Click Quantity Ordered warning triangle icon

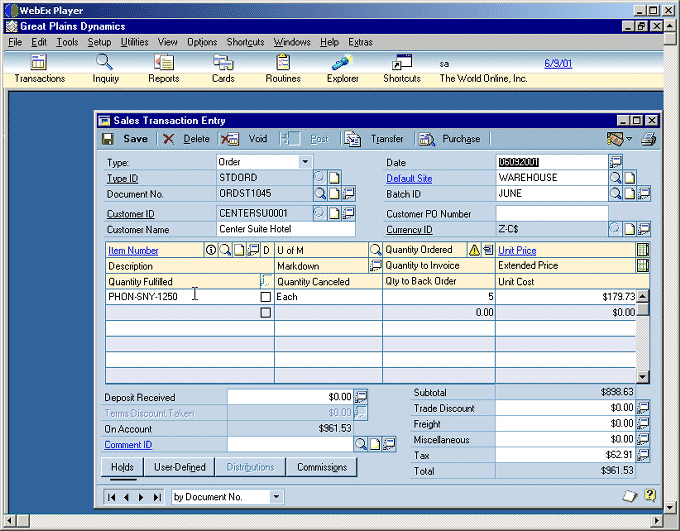[x=474, y=250]
